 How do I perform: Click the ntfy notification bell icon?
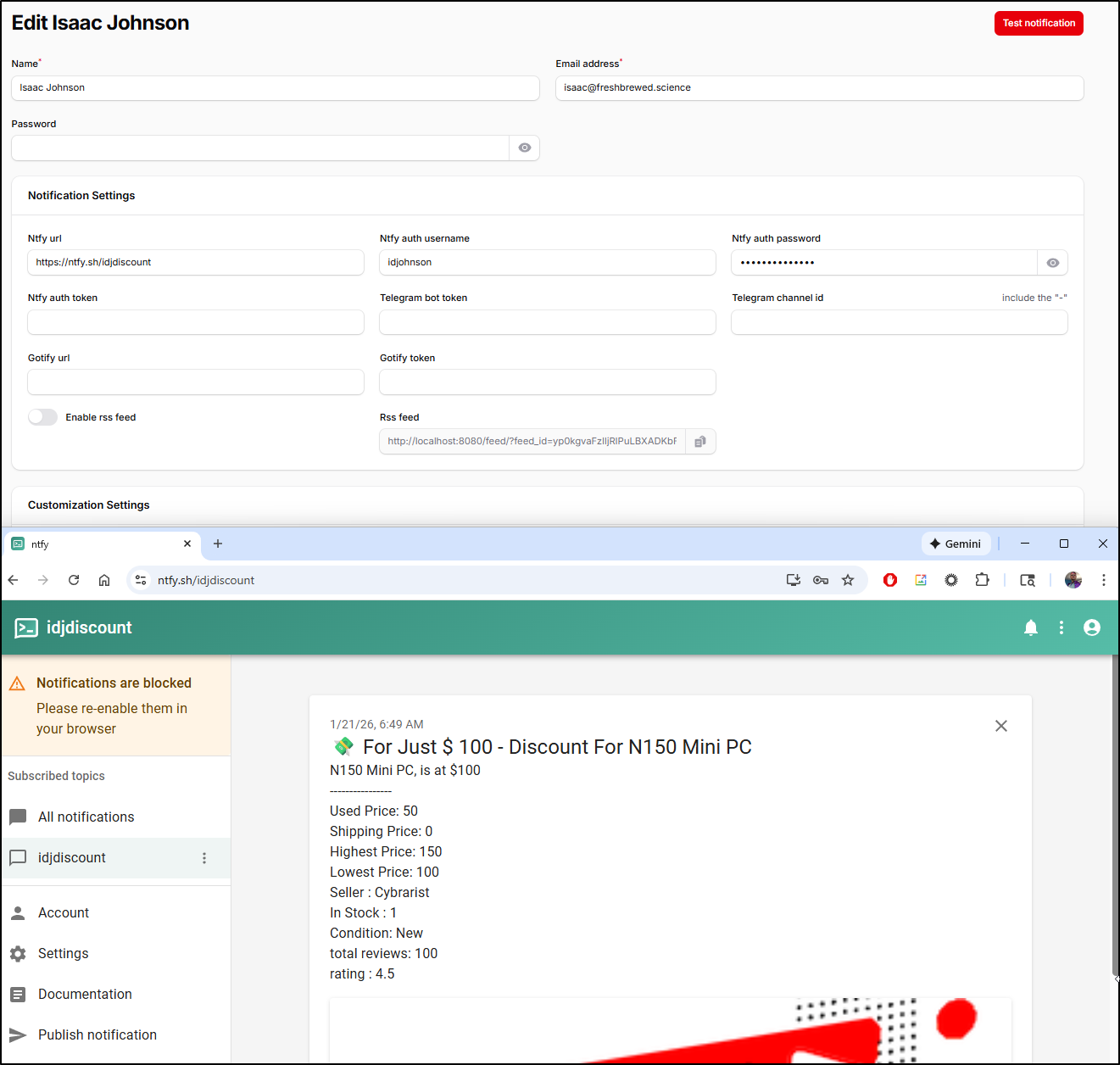coord(1030,627)
